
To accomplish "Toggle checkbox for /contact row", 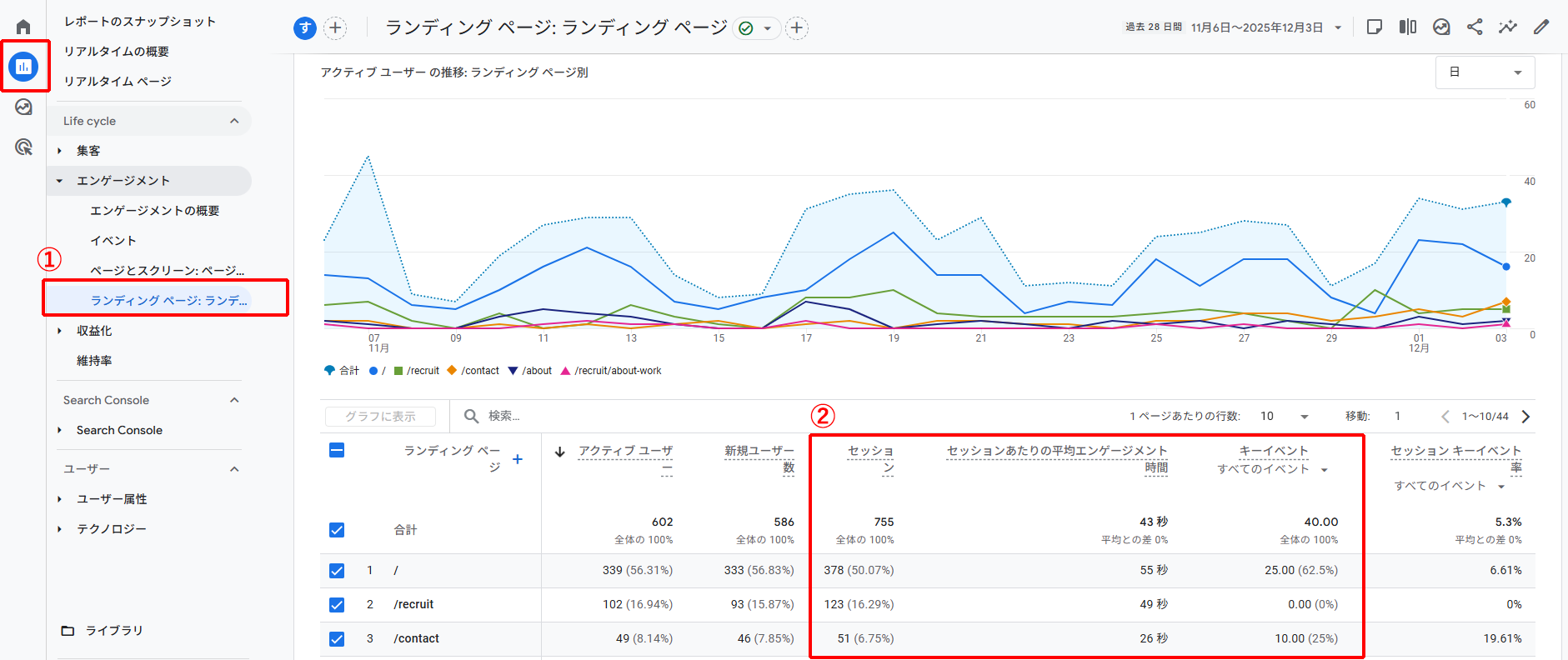I will [337, 639].
